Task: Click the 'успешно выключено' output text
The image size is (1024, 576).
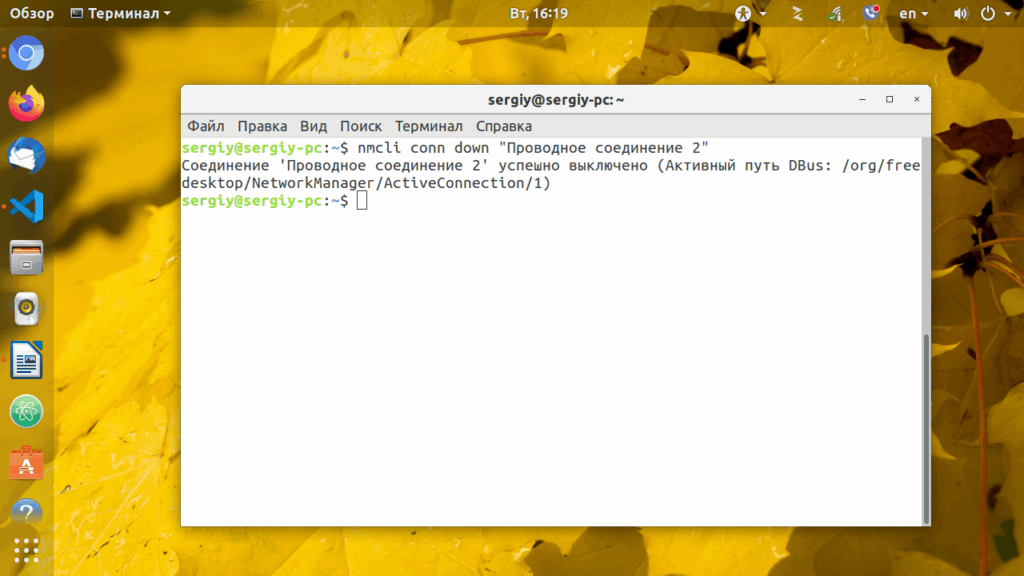Action: tap(573, 166)
